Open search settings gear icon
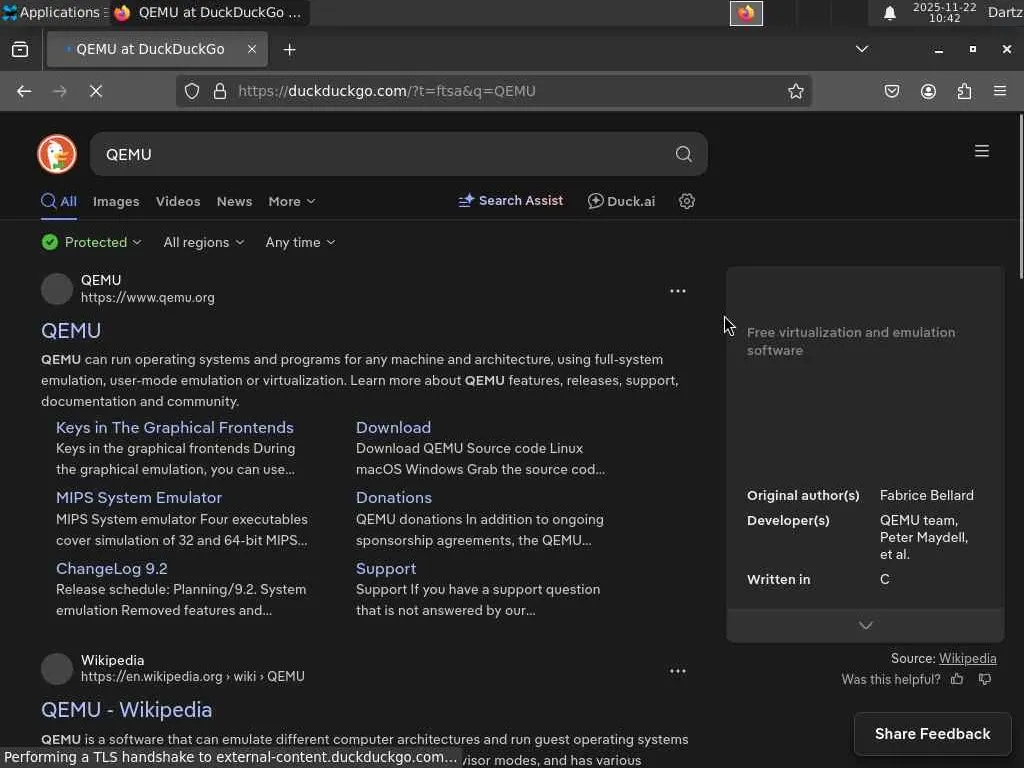The image size is (1024, 768). pyautogui.click(x=686, y=201)
